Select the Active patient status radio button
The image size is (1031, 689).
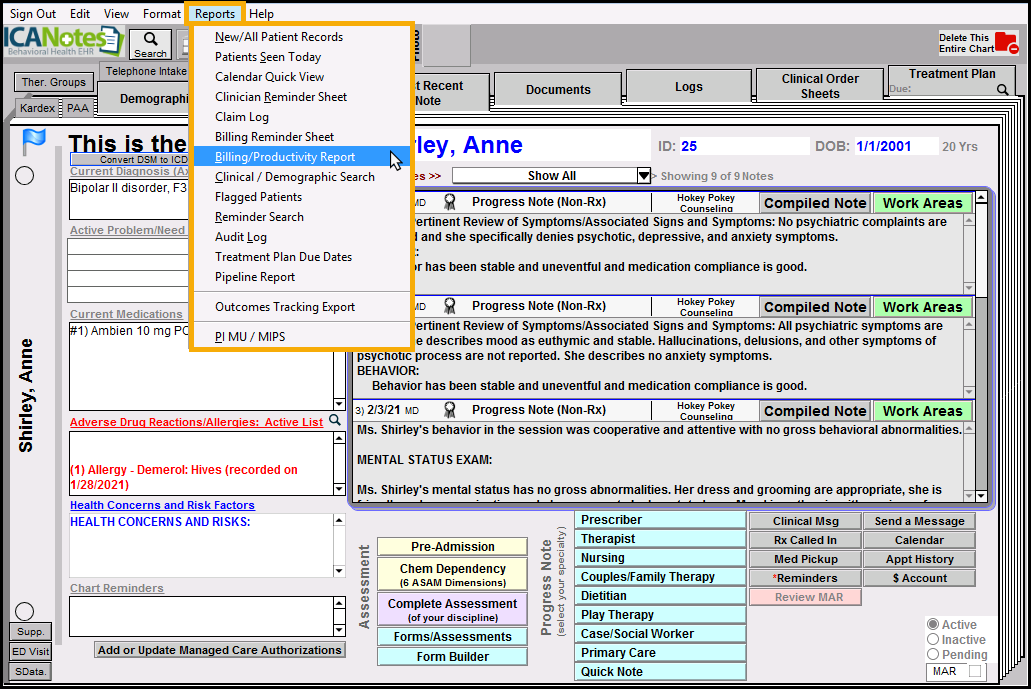click(934, 623)
